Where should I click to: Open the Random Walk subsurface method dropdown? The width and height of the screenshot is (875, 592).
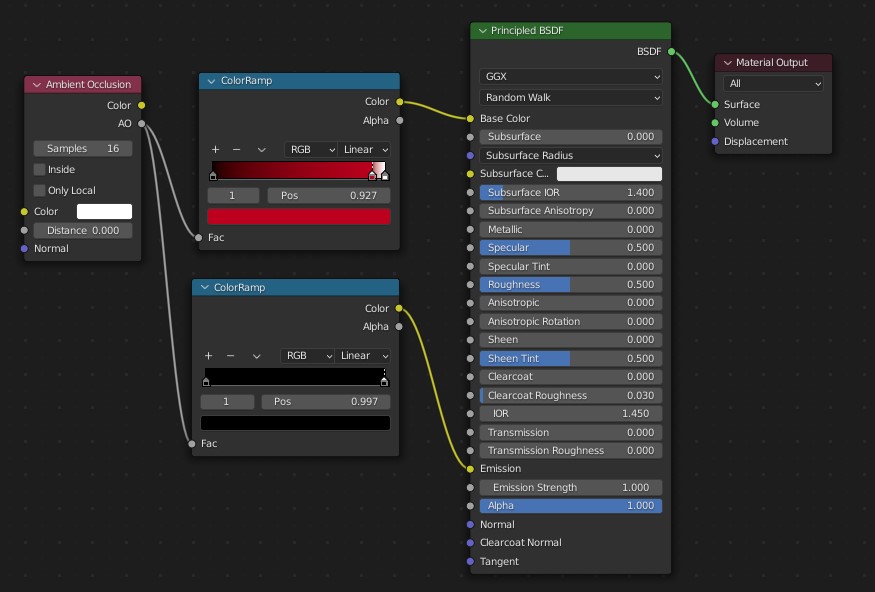pyautogui.click(x=570, y=98)
